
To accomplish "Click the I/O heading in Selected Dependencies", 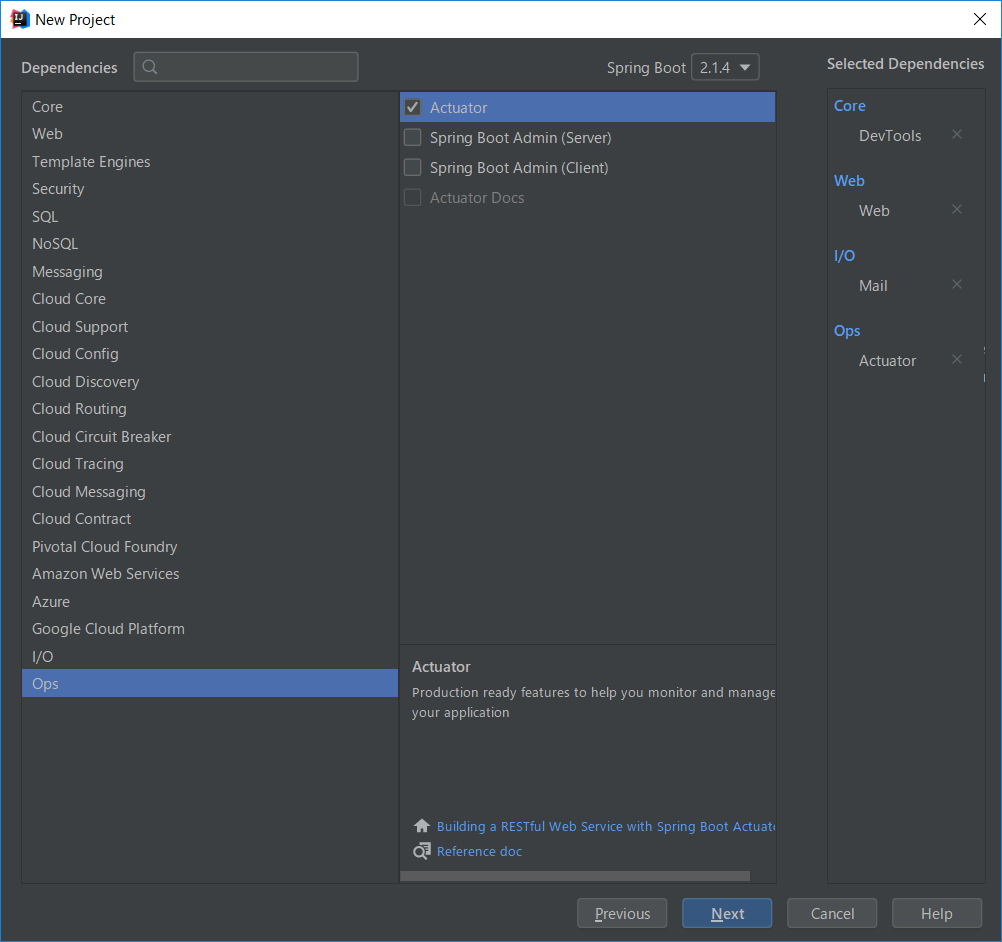I will click(844, 256).
